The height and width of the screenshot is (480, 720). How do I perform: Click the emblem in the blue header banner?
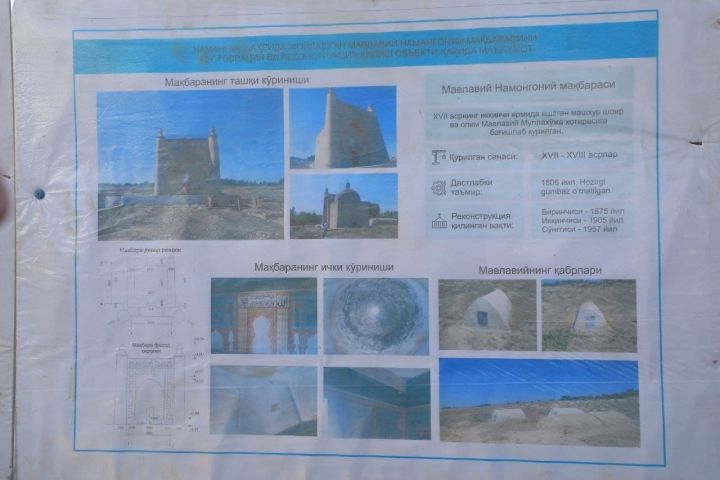coord(179,51)
